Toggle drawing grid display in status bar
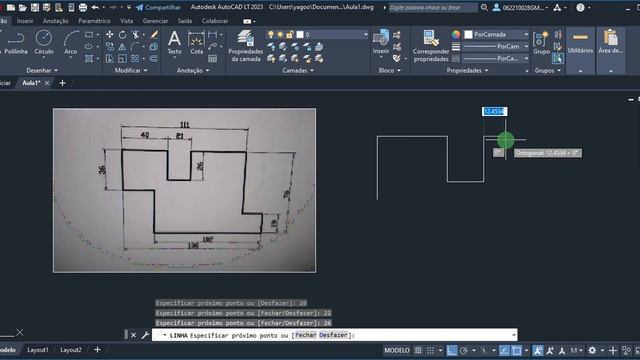Viewport: 640px width, 360px height. 418,350
